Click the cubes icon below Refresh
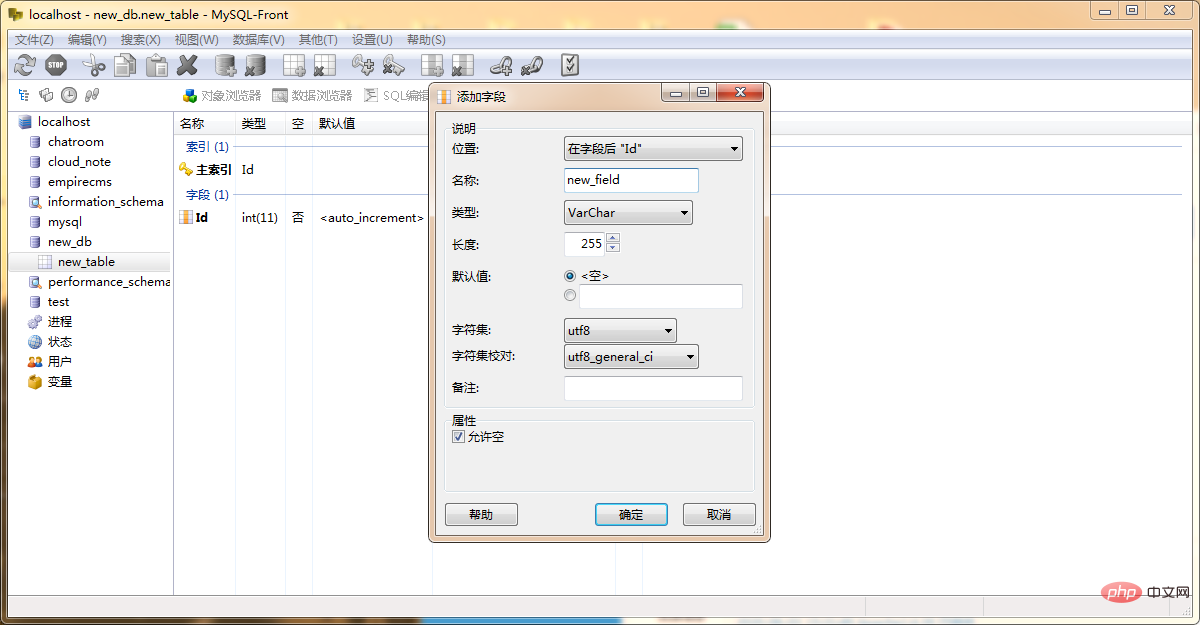 46,95
